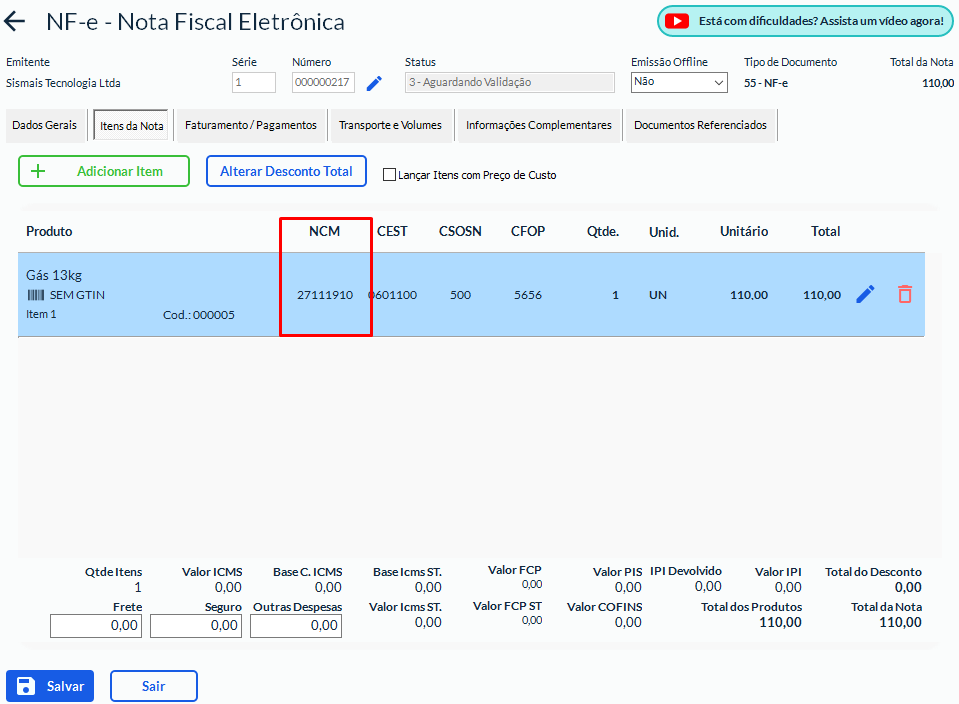Click the back arrow icon
The height and width of the screenshot is (704, 959).
click(16, 22)
